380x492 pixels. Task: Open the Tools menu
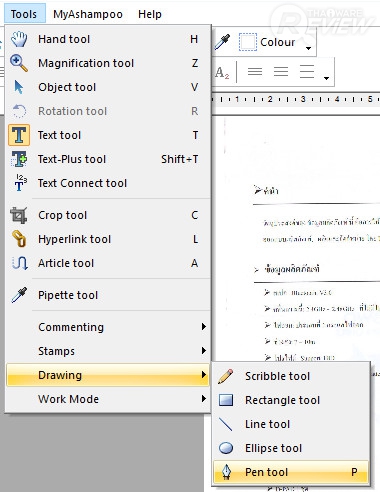click(25, 14)
